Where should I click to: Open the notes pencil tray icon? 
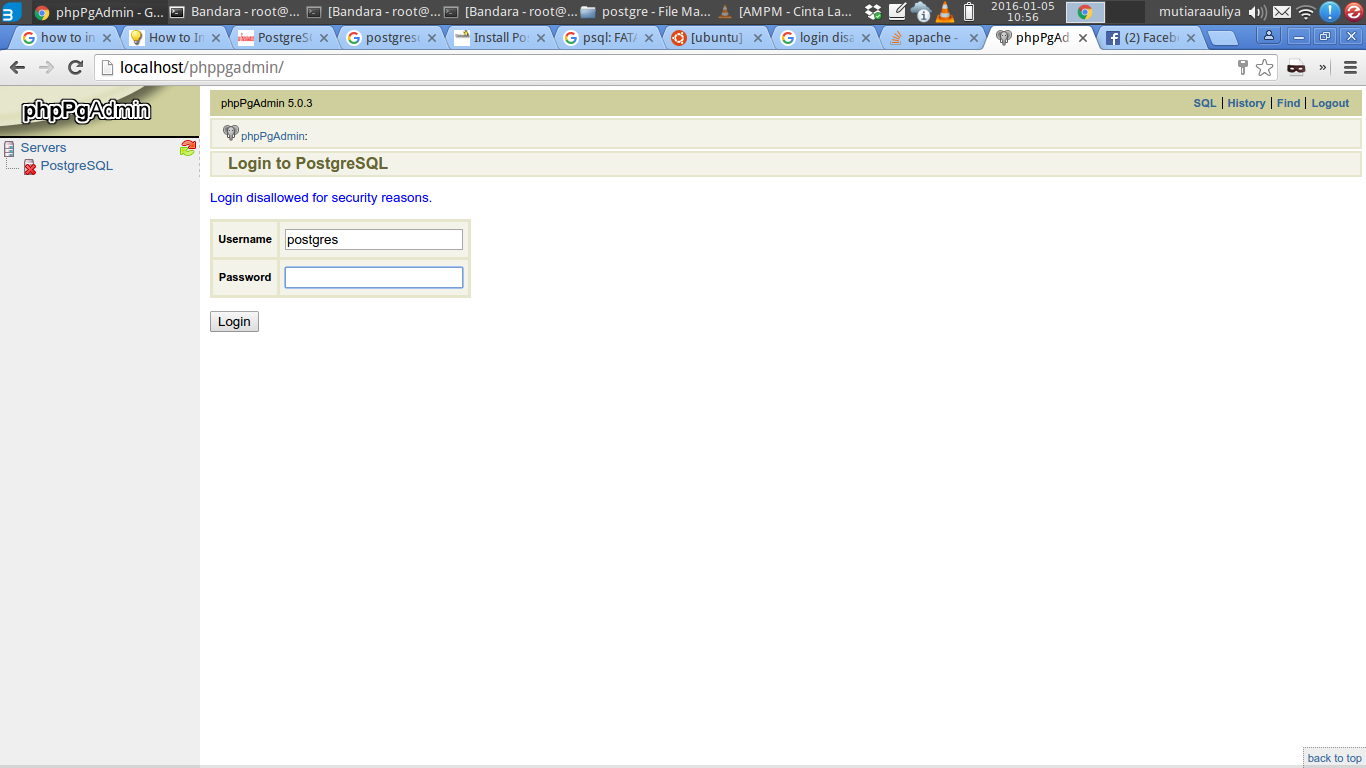(x=897, y=12)
